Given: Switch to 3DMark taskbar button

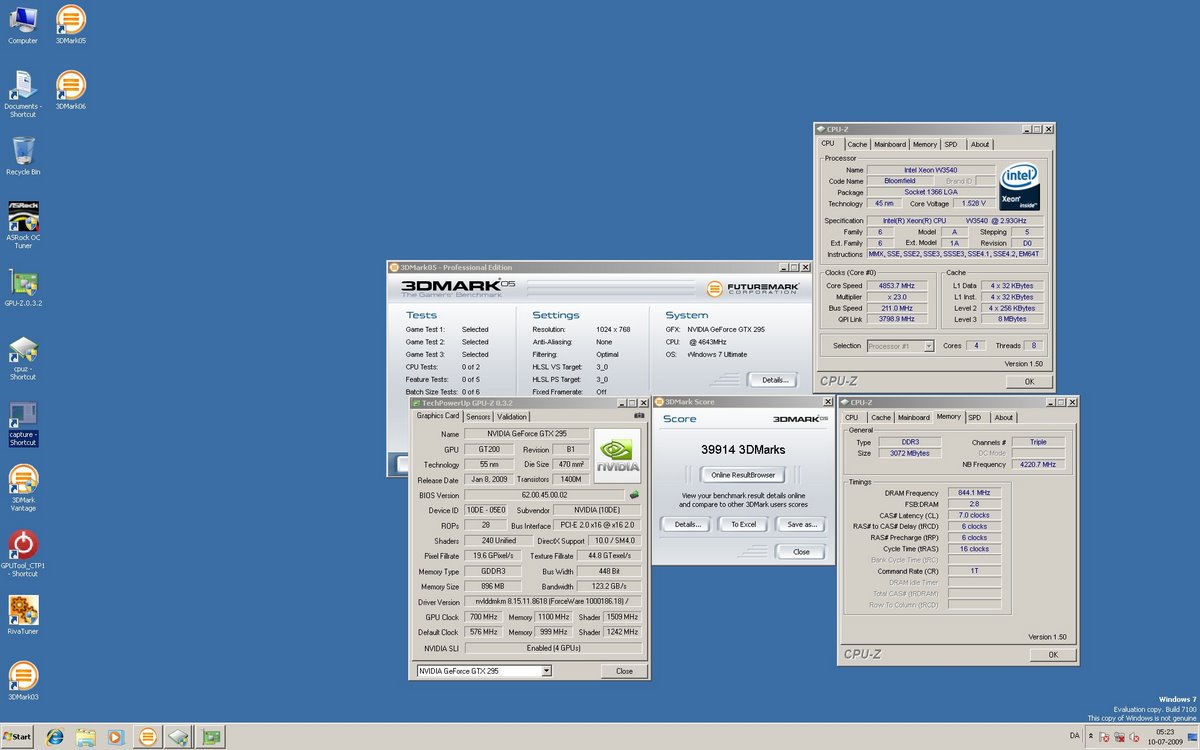Looking at the screenshot, I should (x=147, y=737).
